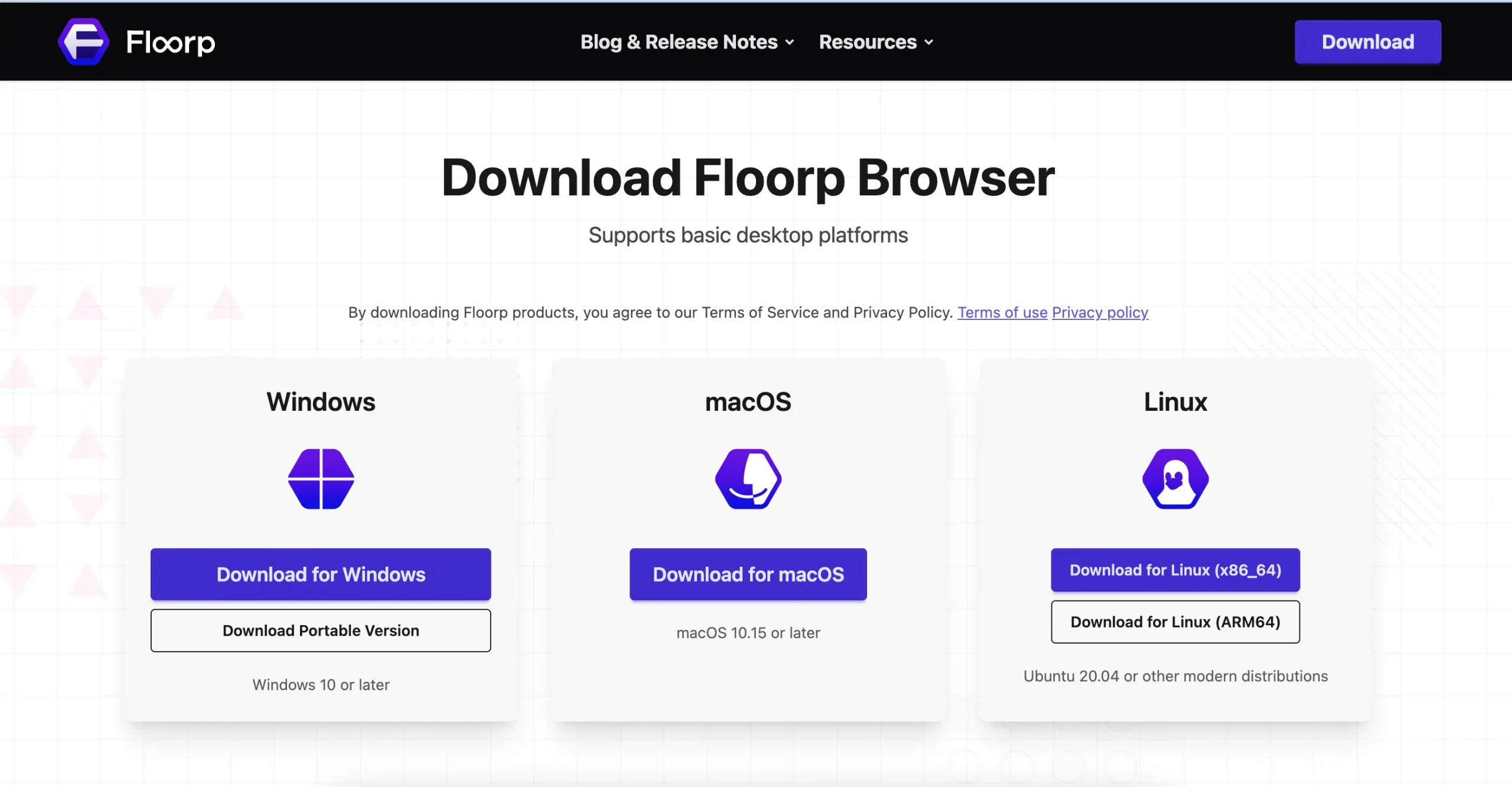Click the macOS Finder-face icon

pyautogui.click(x=748, y=479)
